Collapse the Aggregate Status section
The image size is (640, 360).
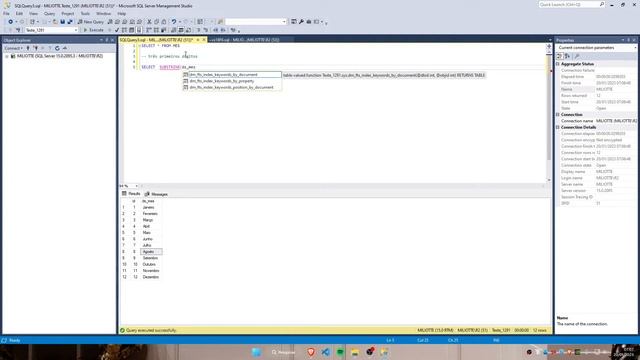(x=558, y=64)
